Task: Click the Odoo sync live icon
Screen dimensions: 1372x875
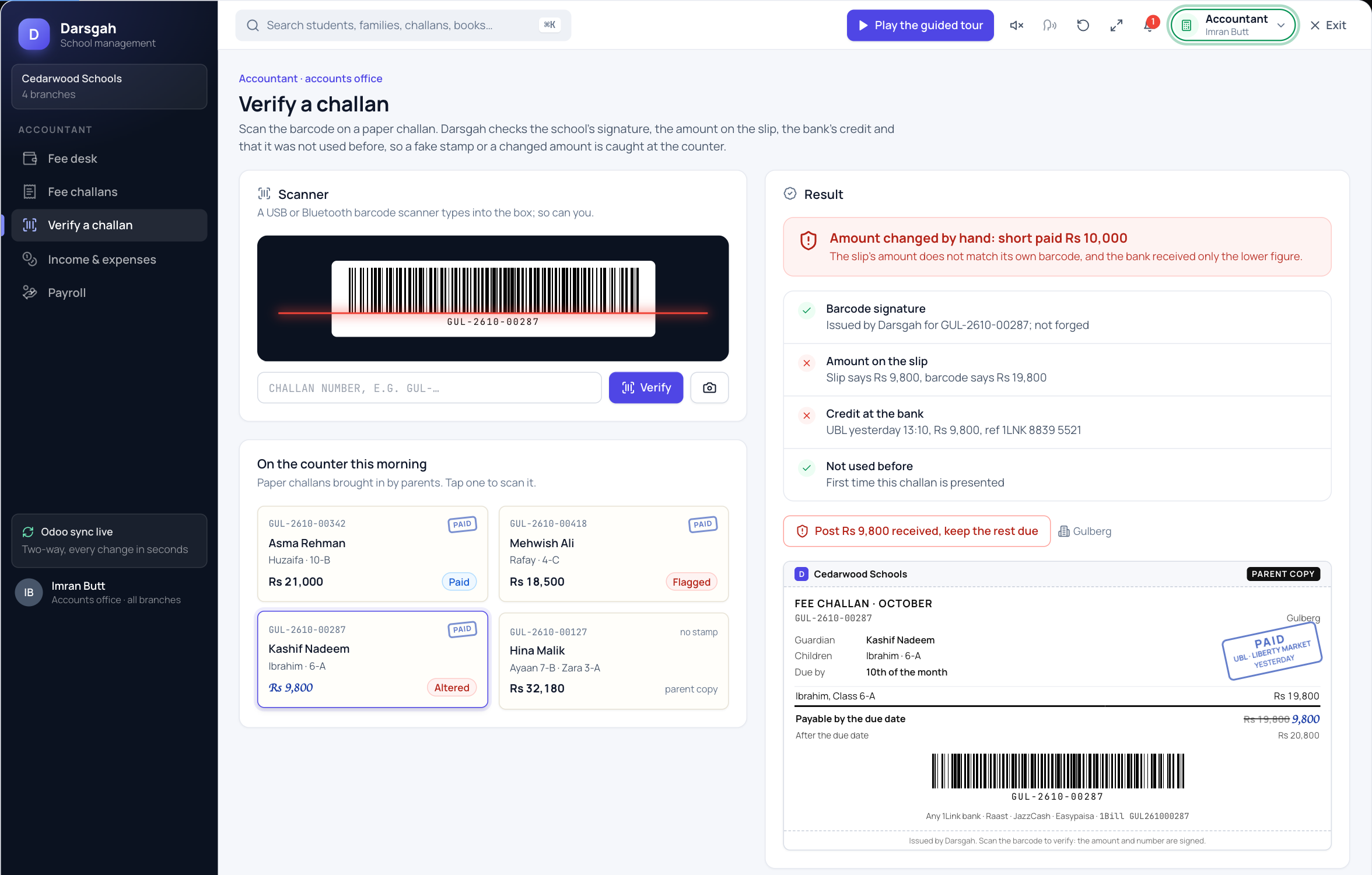Action: (x=28, y=531)
